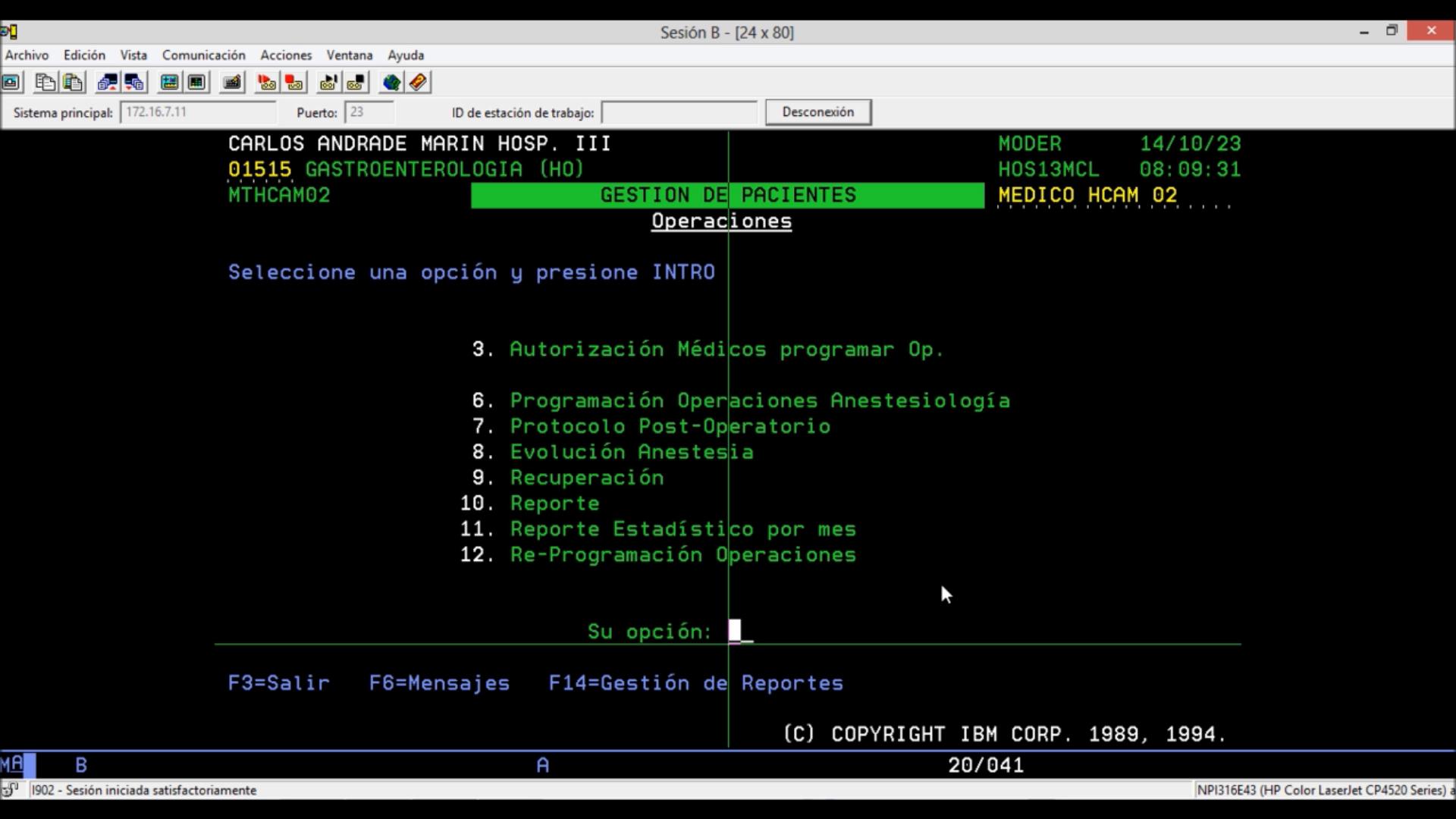Open the help book question-mark icon
The image size is (1456, 819).
point(418,82)
